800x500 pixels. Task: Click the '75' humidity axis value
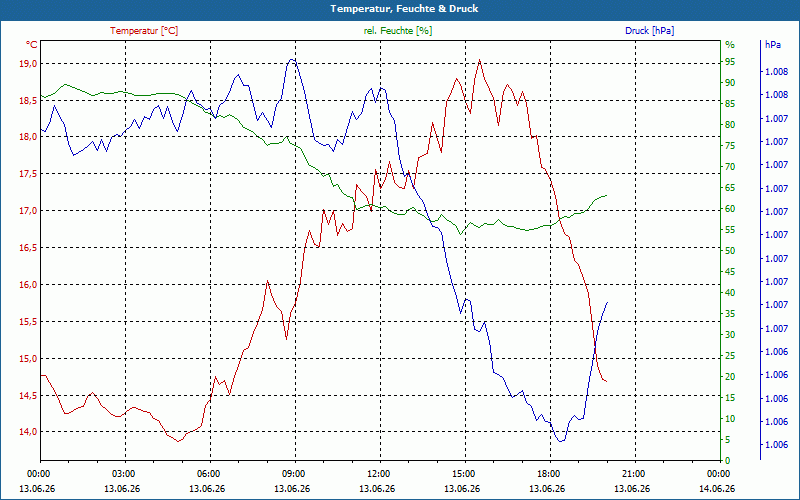pyautogui.click(x=730, y=146)
